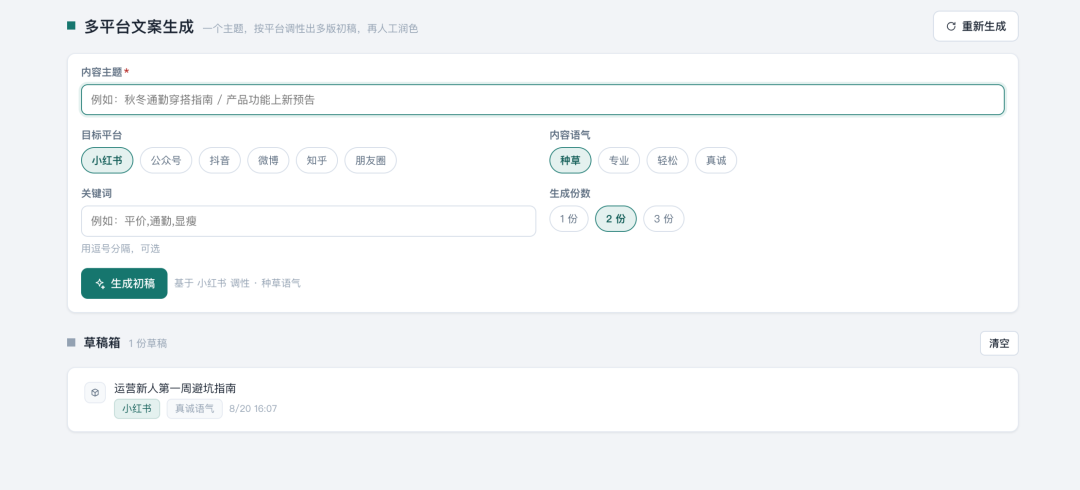This screenshot has width=1080, height=490.
Task: Click the gray square before 草稿箱
Action: (x=71, y=343)
